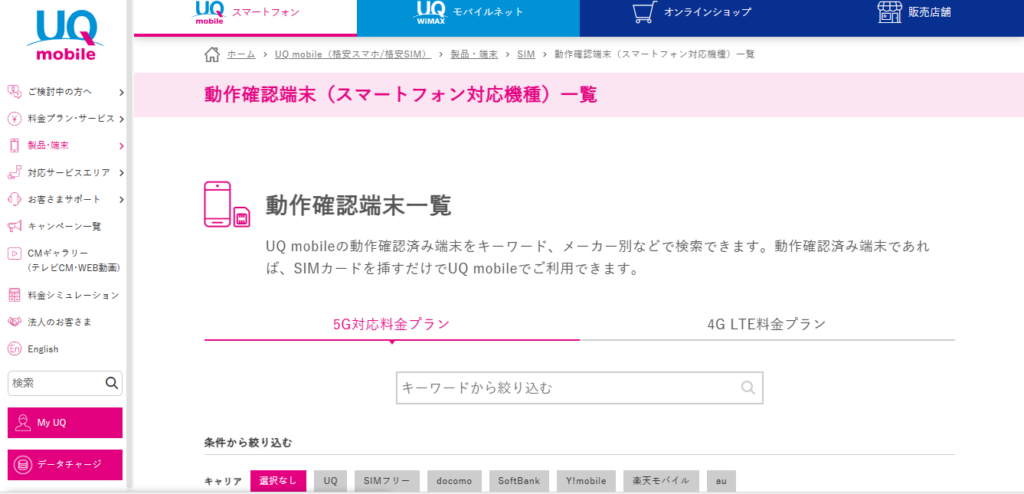Image resolution: width=1024 pixels, height=494 pixels.
Task: Expand the ご検討中の方へ menu chevron
Action: click(x=121, y=93)
